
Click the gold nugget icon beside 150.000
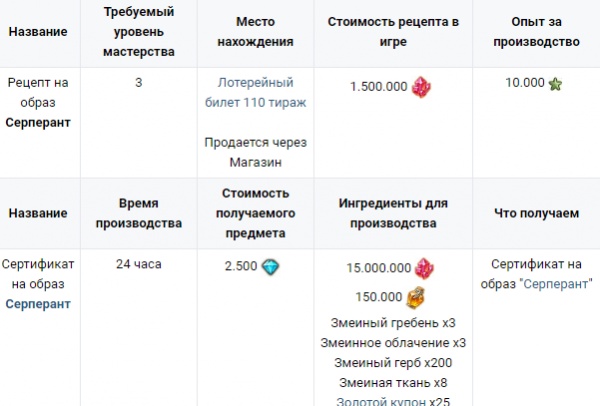point(415,297)
